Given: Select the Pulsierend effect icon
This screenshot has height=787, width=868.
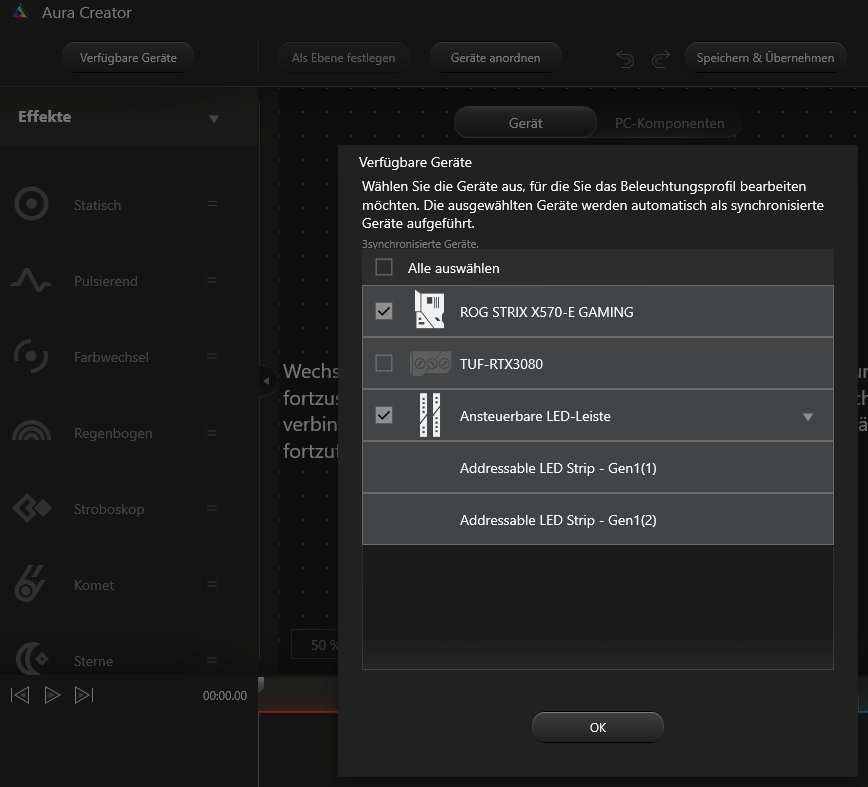Looking at the screenshot, I should (31, 280).
